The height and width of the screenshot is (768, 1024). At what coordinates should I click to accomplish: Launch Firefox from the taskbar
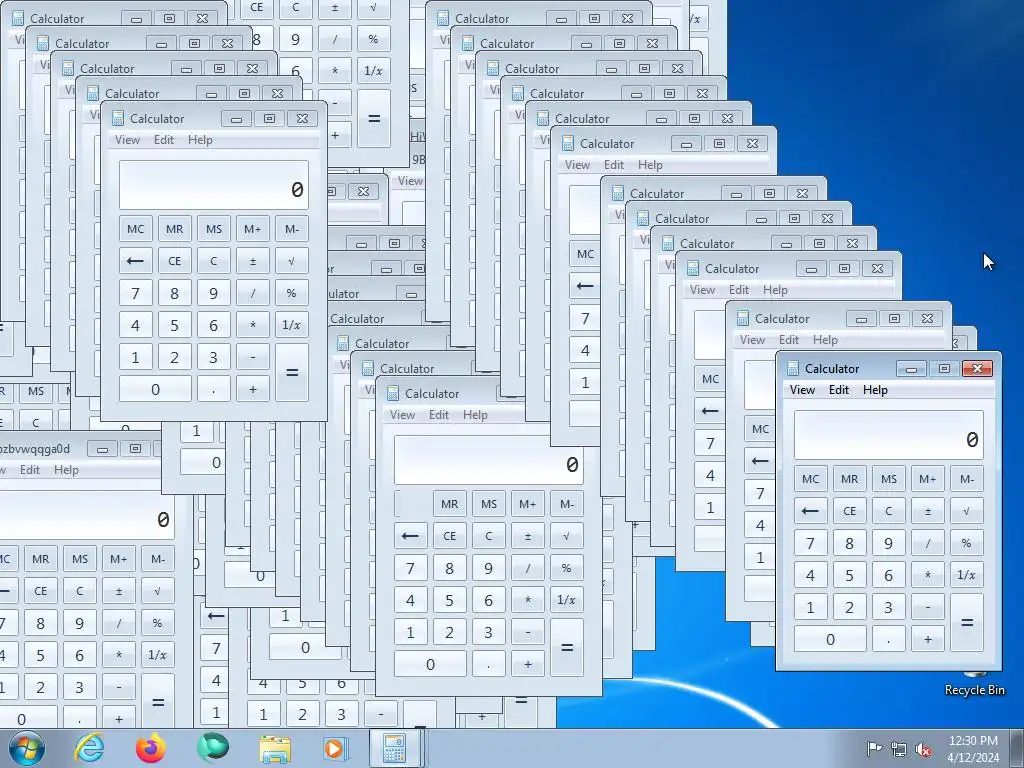pos(151,748)
